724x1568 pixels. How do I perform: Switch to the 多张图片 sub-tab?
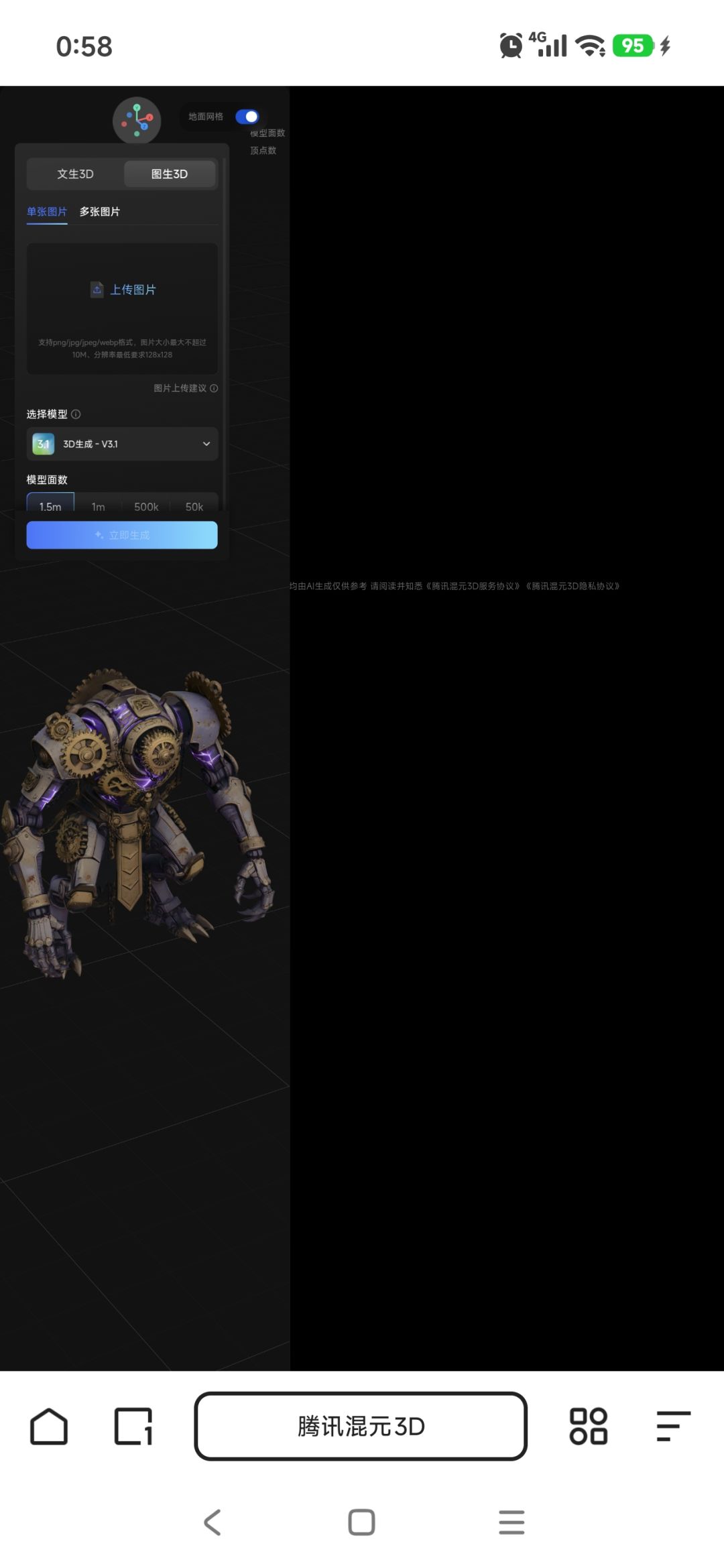click(100, 212)
